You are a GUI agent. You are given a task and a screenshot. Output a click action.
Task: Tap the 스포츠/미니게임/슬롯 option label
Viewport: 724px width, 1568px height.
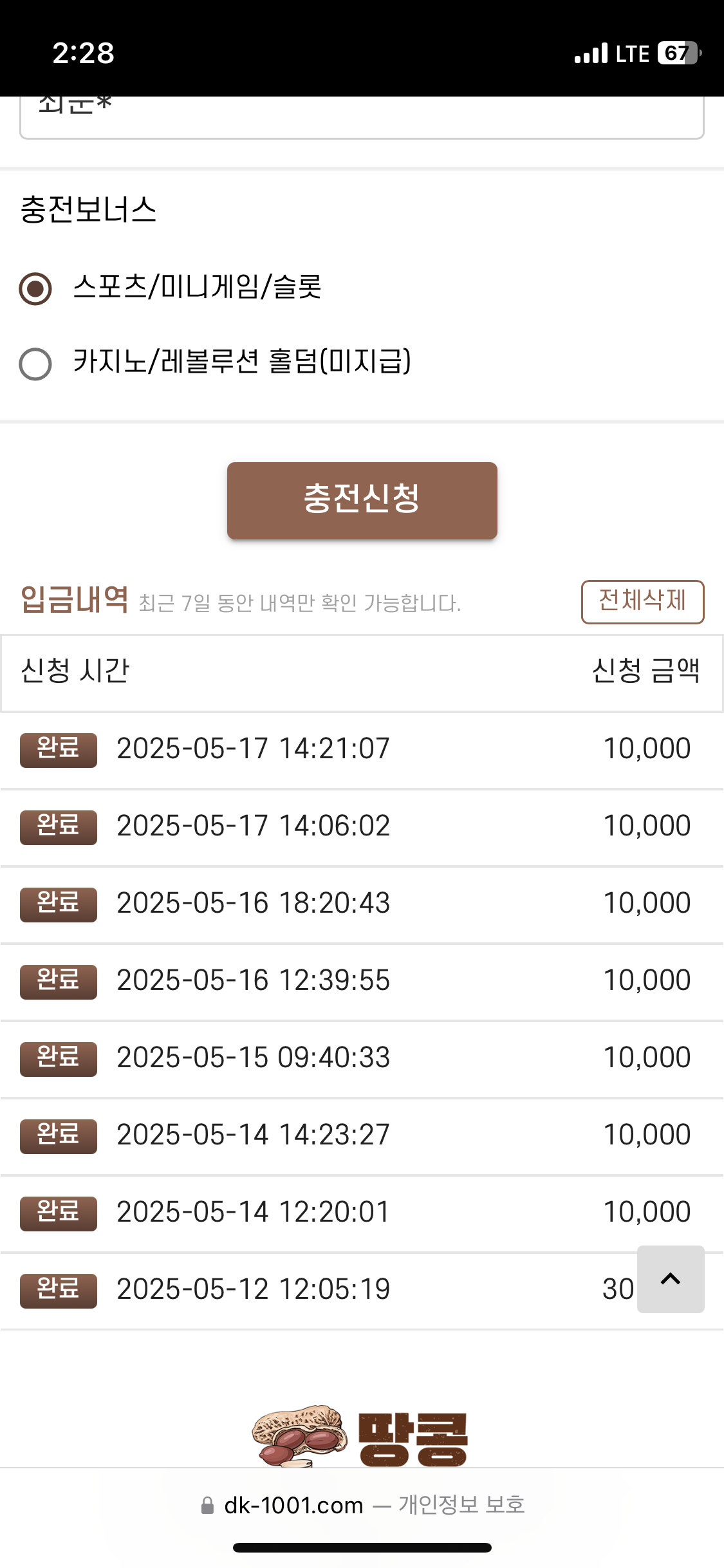click(x=197, y=286)
